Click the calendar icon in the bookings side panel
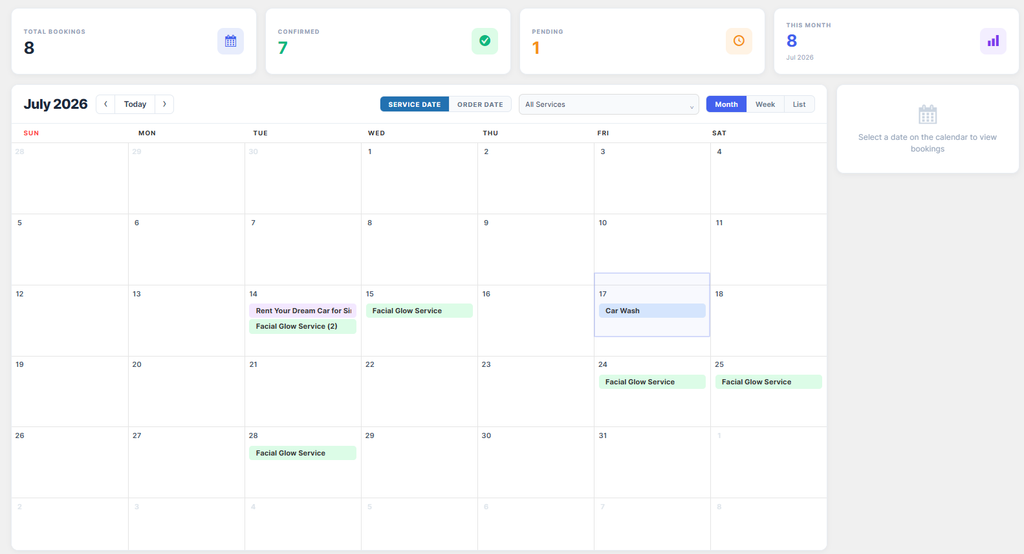Viewport: 1024px width, 554px height. tap(927, 115)
